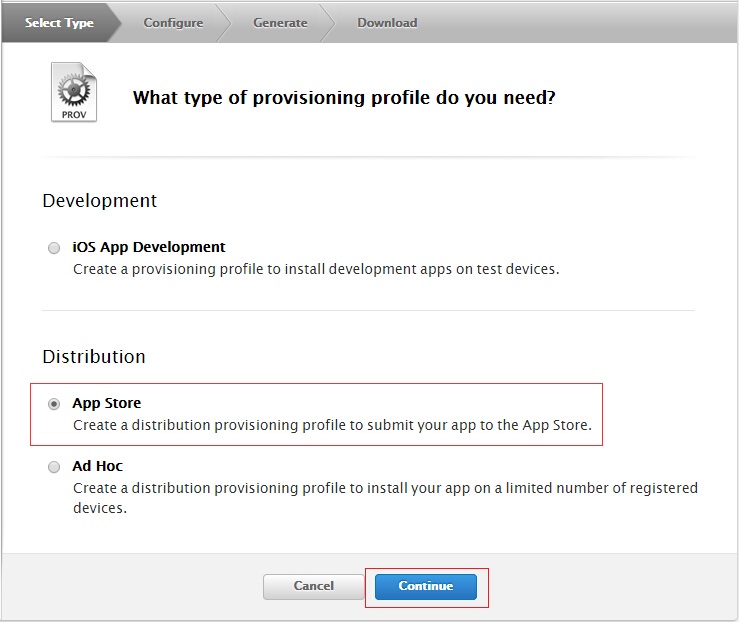
Task: Select the App Store radio button
Action: [54, 404]
